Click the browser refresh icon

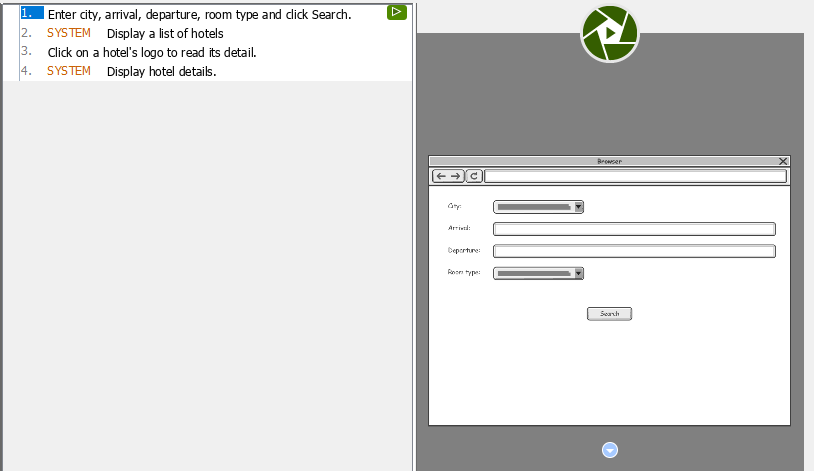[474, 176]
